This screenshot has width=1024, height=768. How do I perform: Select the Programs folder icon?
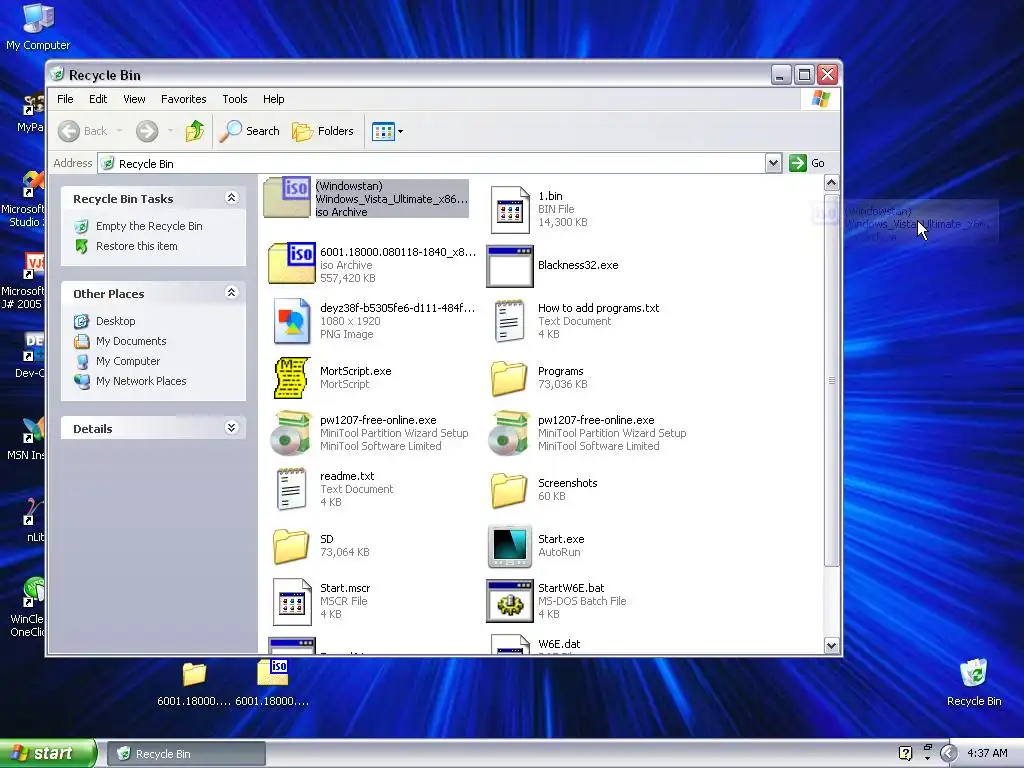[x=510, y=378]
